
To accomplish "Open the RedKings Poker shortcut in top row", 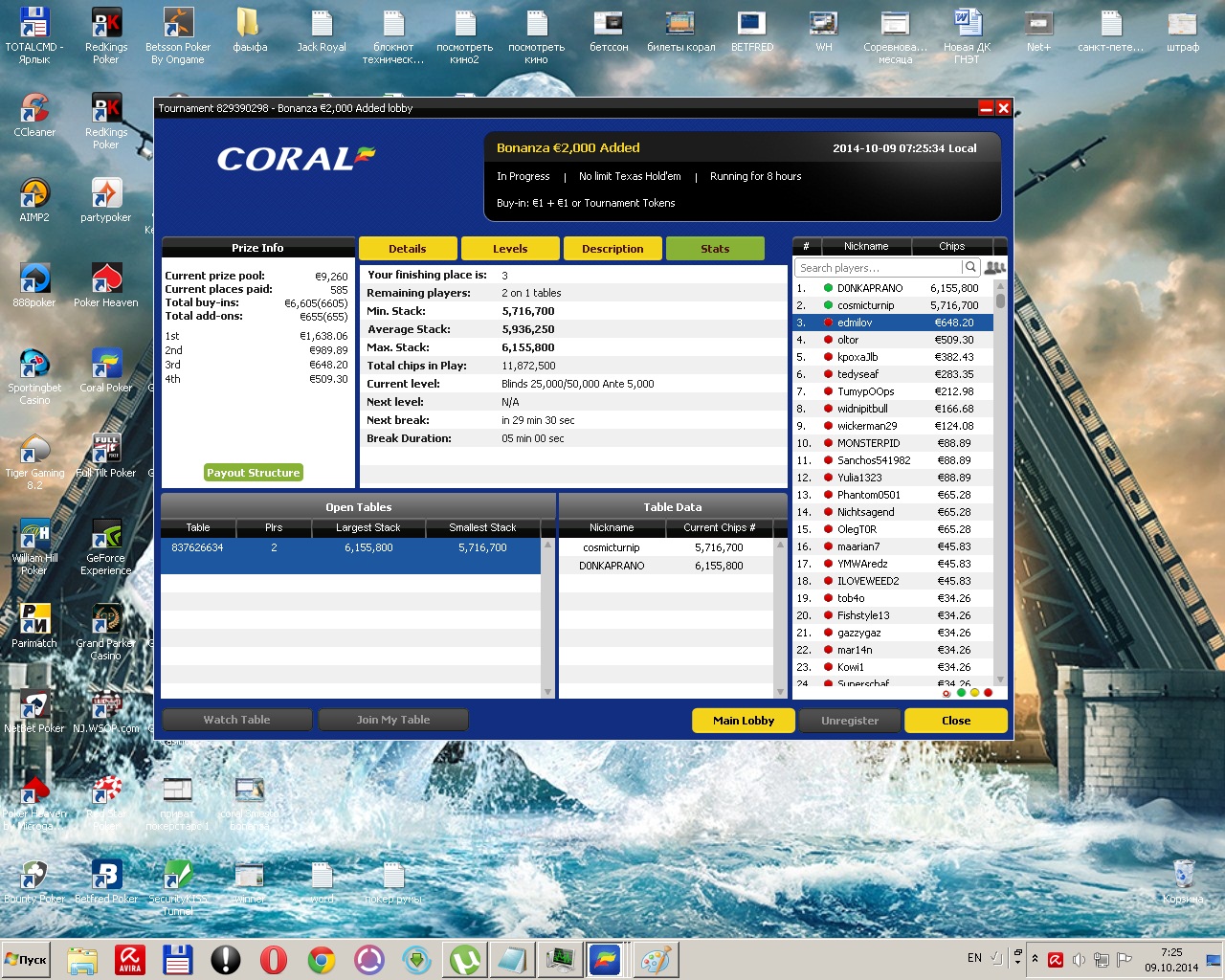I will click(106, 35).
